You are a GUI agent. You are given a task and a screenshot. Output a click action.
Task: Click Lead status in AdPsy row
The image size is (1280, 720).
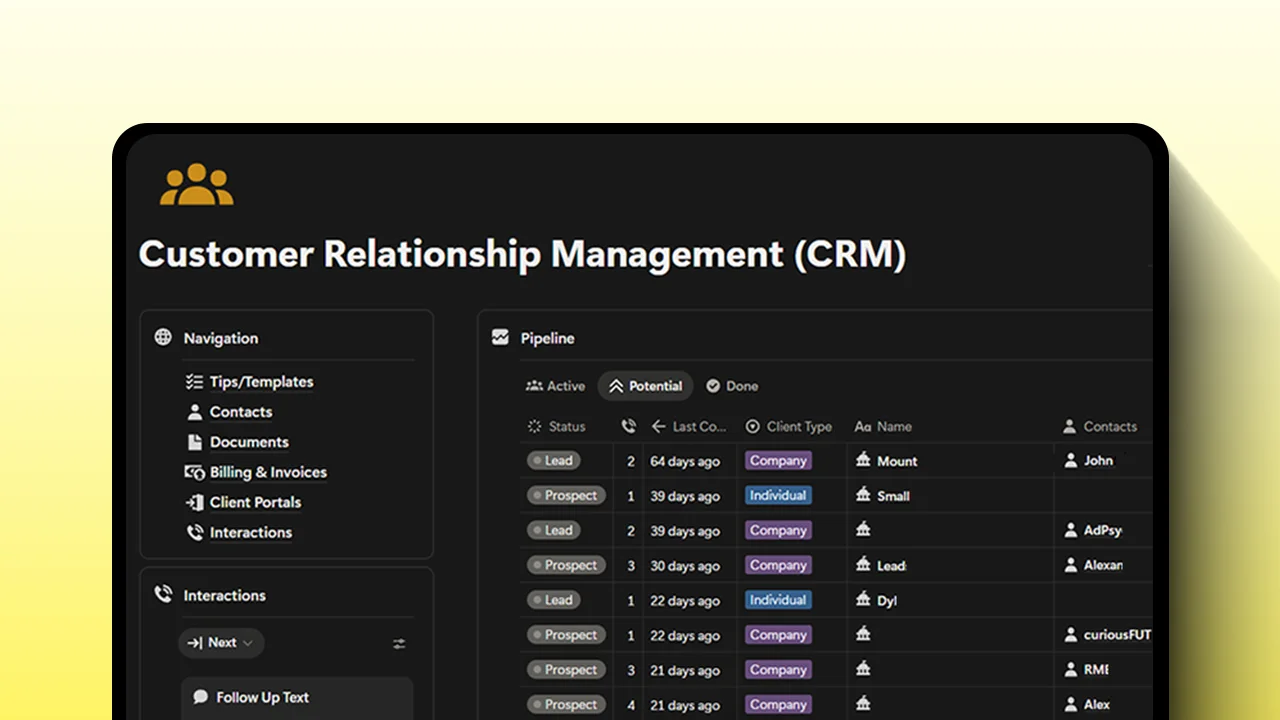click(553, 530)
